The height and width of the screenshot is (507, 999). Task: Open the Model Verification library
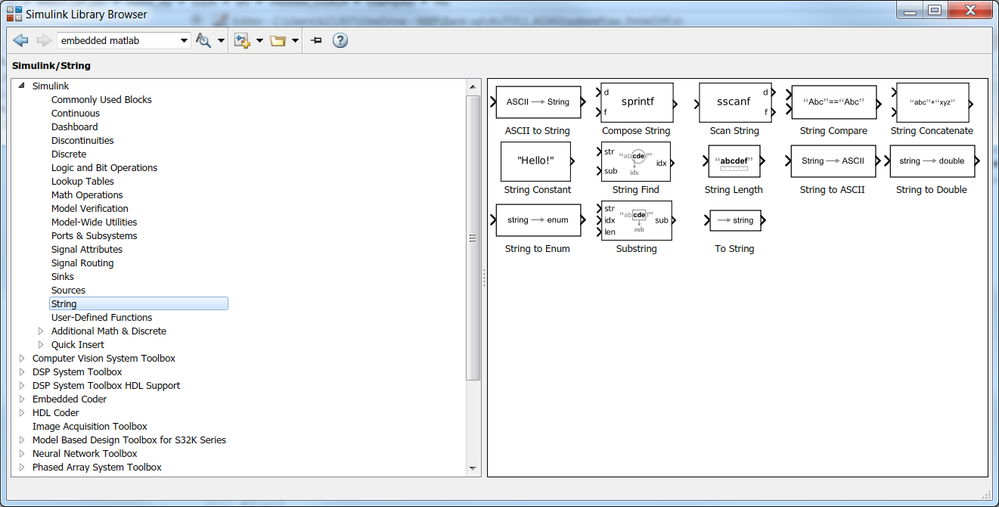click(90, 208)
